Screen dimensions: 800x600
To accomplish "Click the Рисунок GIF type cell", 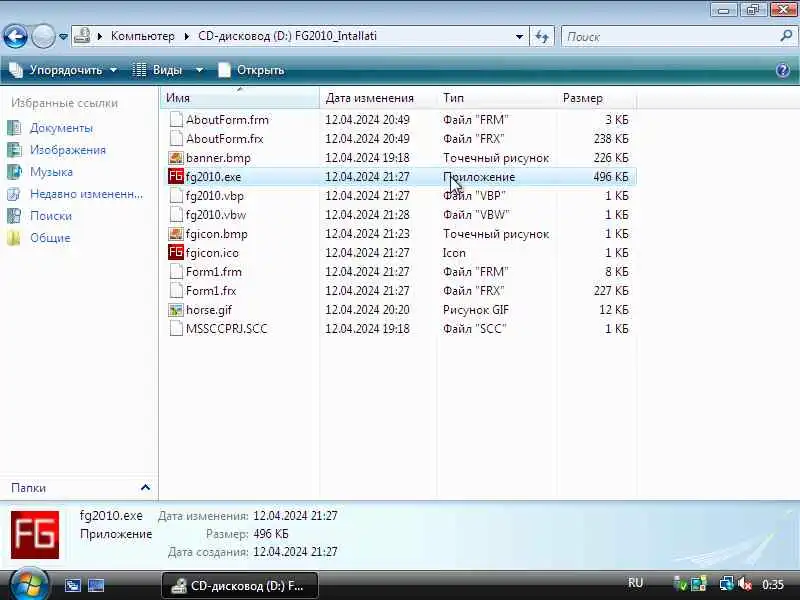I will tap(476, 310).
